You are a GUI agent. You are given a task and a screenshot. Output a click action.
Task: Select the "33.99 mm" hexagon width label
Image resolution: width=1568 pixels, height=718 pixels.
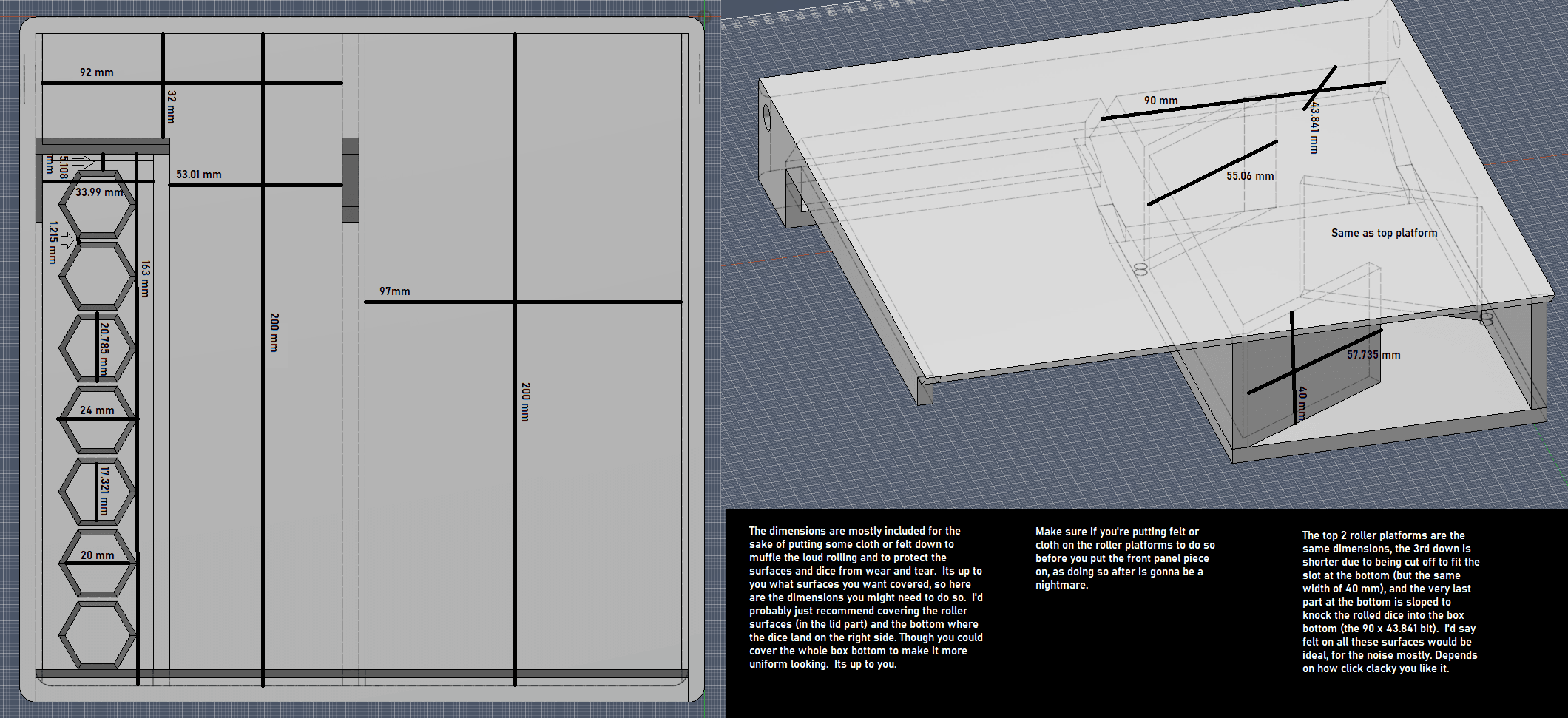(x=100, y=192)
